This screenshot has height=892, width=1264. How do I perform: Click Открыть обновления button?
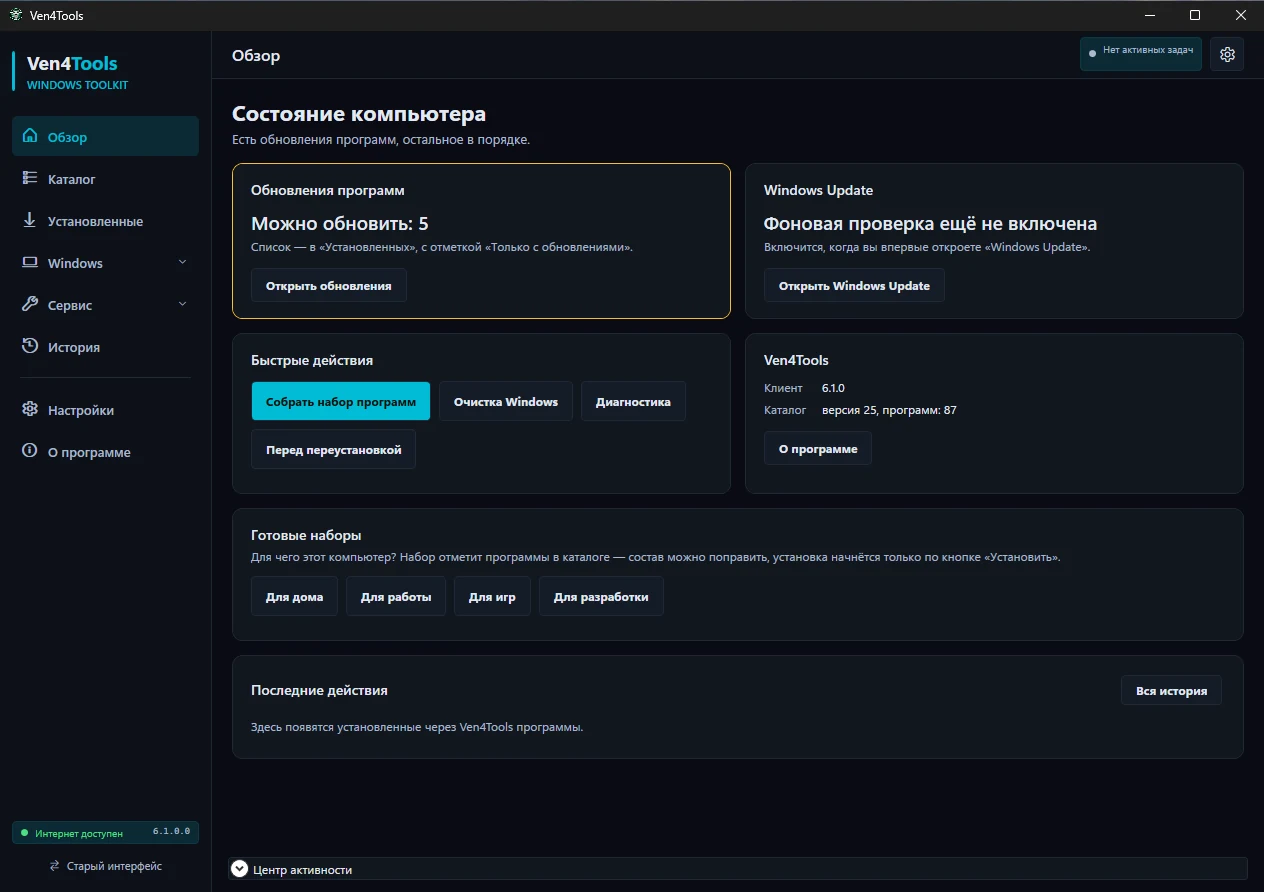point(329,285)
